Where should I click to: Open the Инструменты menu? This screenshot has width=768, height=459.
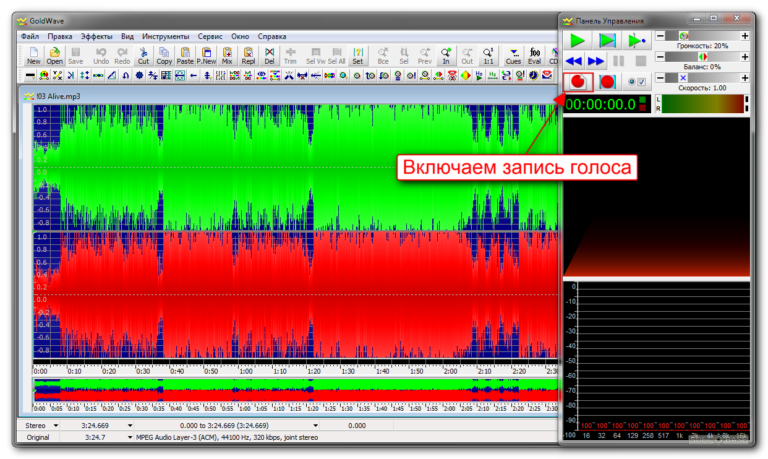pyautogui.click(x=164, y=36)
